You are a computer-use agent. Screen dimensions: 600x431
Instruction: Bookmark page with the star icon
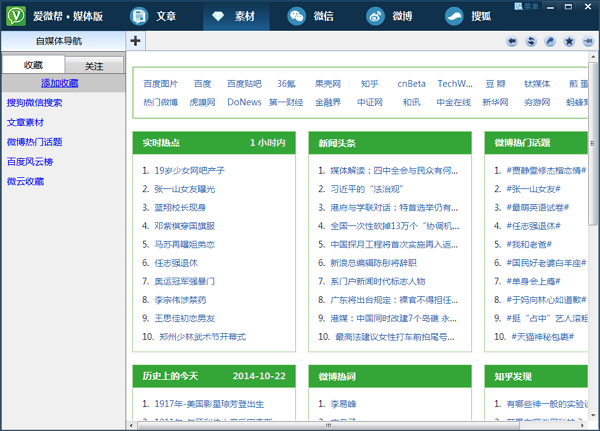[569, 41]
